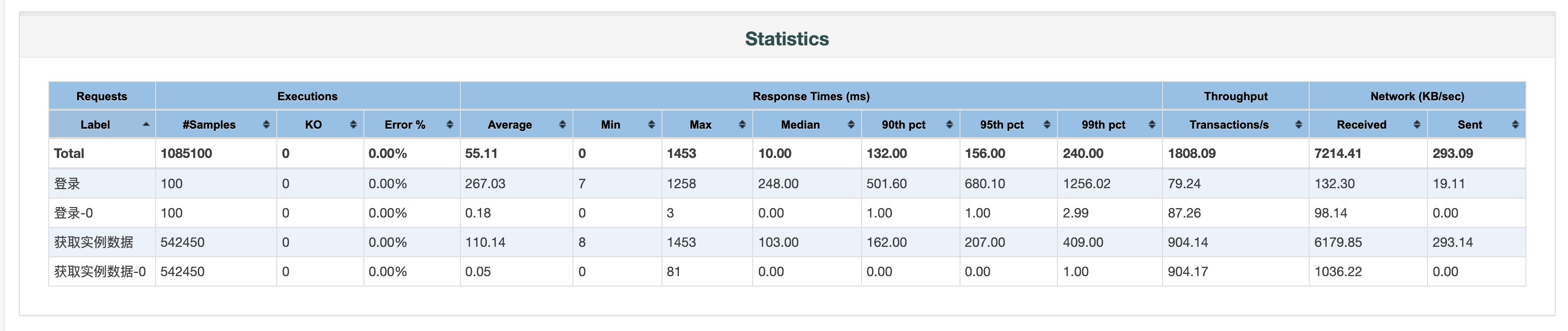Click the Transactions/s sort arrows

(1298, 125)
